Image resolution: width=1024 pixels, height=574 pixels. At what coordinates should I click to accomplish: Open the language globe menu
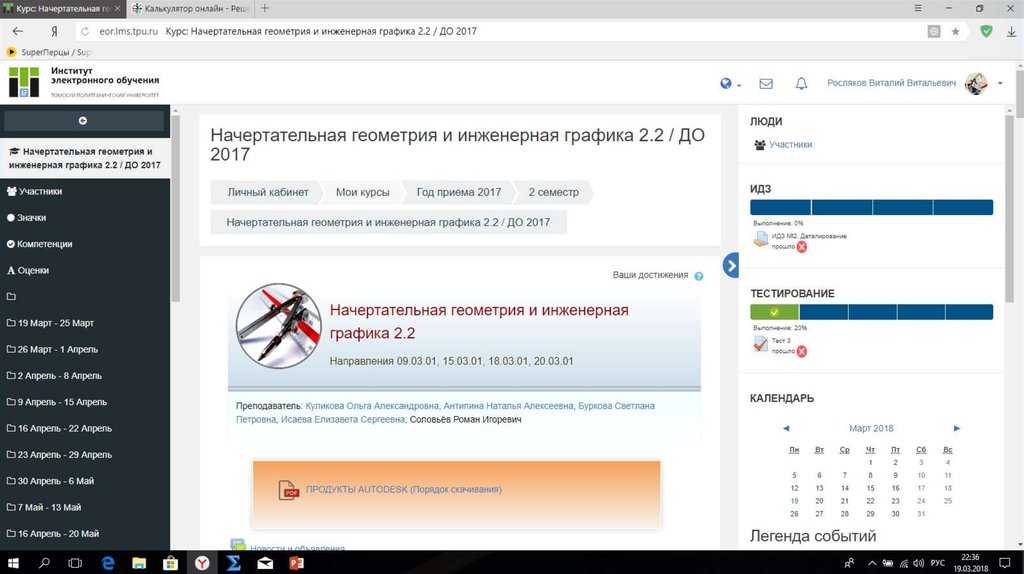pos(728,84)
